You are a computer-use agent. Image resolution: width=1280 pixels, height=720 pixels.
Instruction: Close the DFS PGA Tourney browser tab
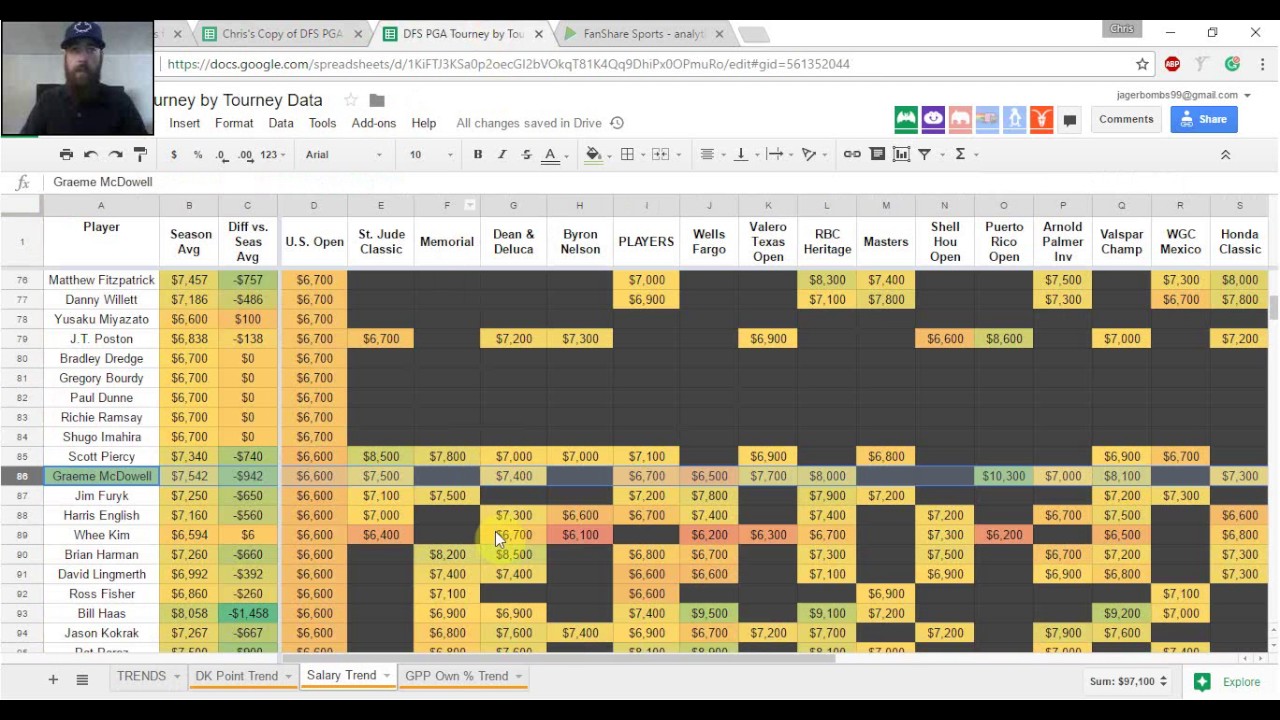(x=538, y=34)
